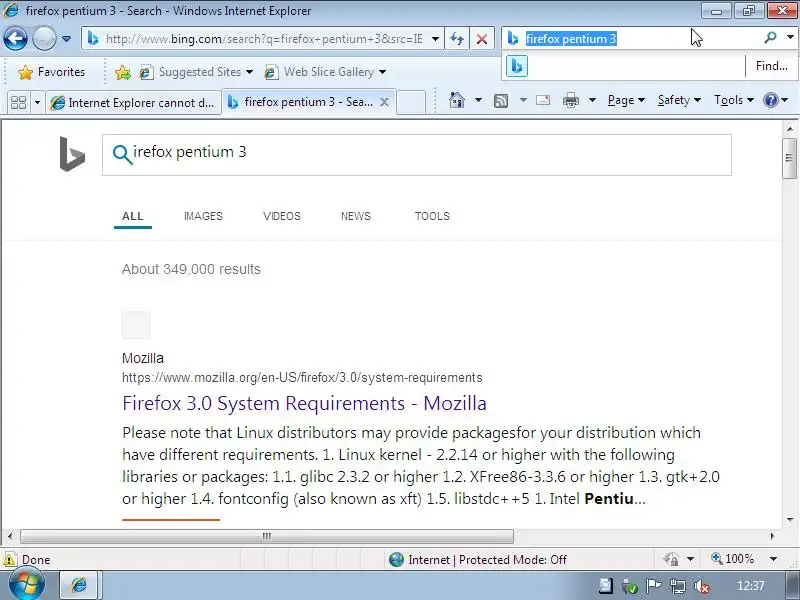Click the vertical scrollbar down arrow
The height and width of the screenshot is (600, 800).
pyautogui.click(x=789, y=520)
